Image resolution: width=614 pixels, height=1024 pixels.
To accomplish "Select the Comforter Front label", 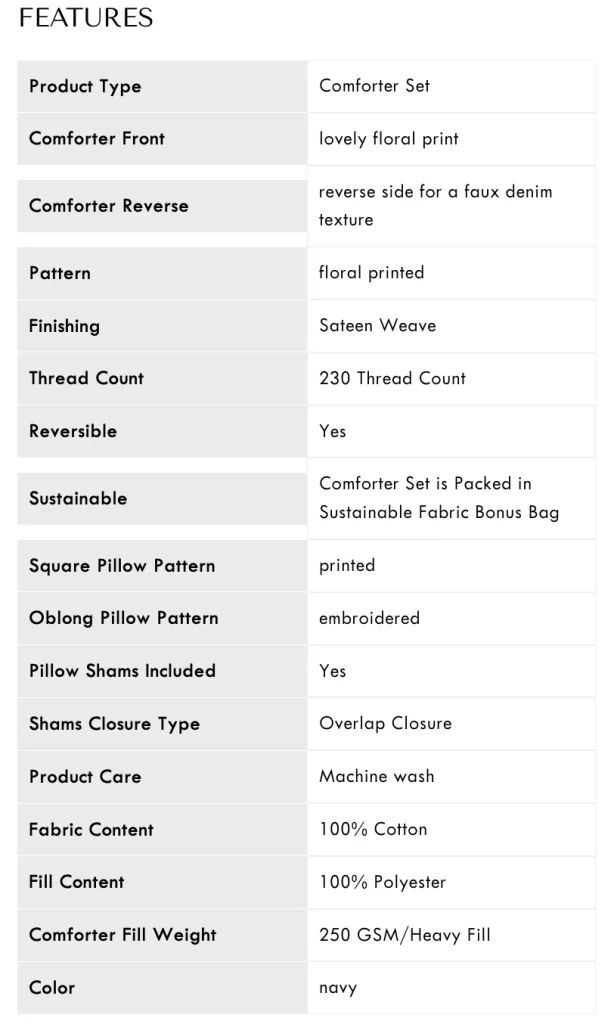I will (97, 138).
